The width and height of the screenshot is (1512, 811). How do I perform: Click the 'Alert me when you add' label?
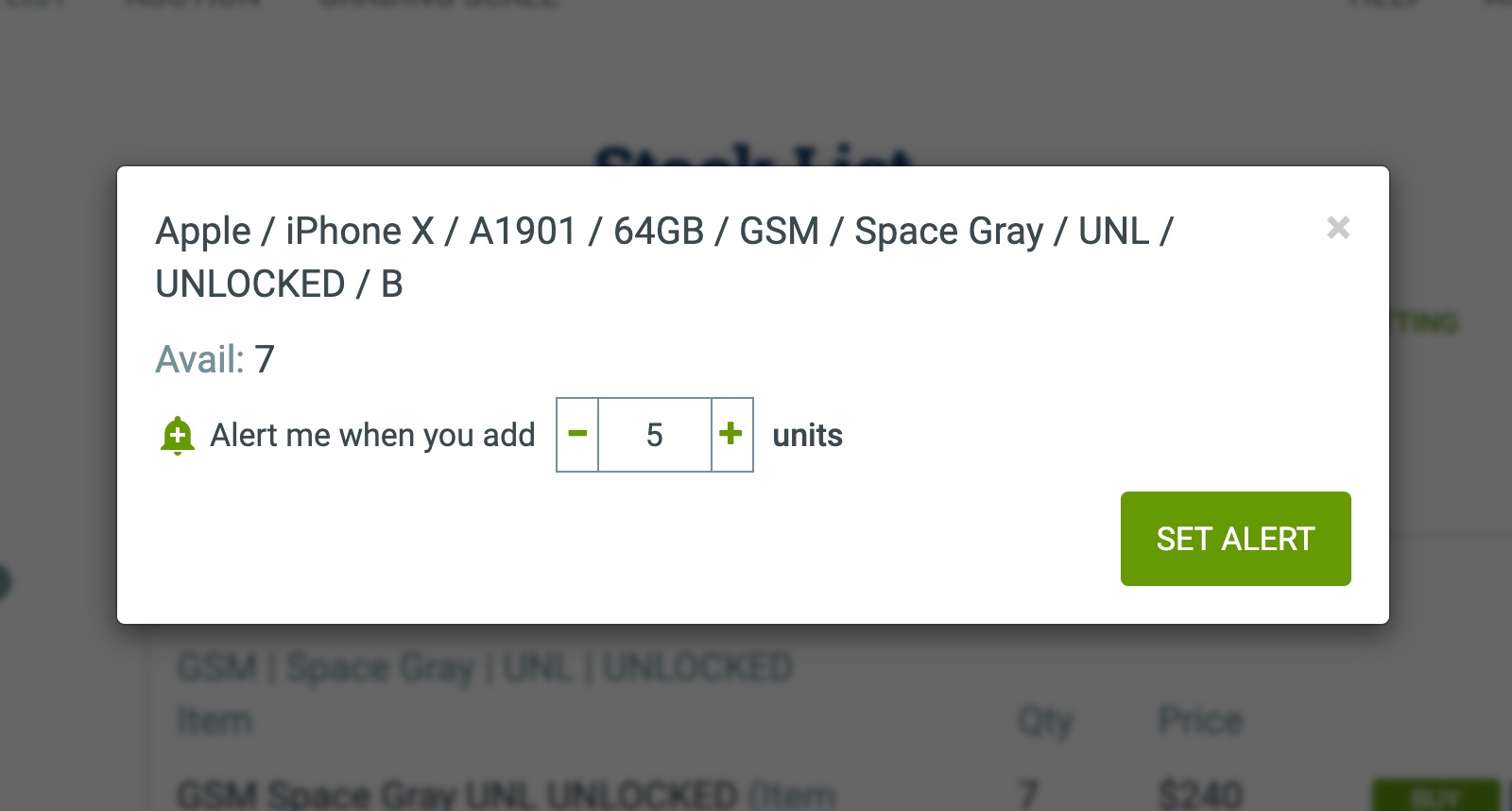click(x=372, y=435)
